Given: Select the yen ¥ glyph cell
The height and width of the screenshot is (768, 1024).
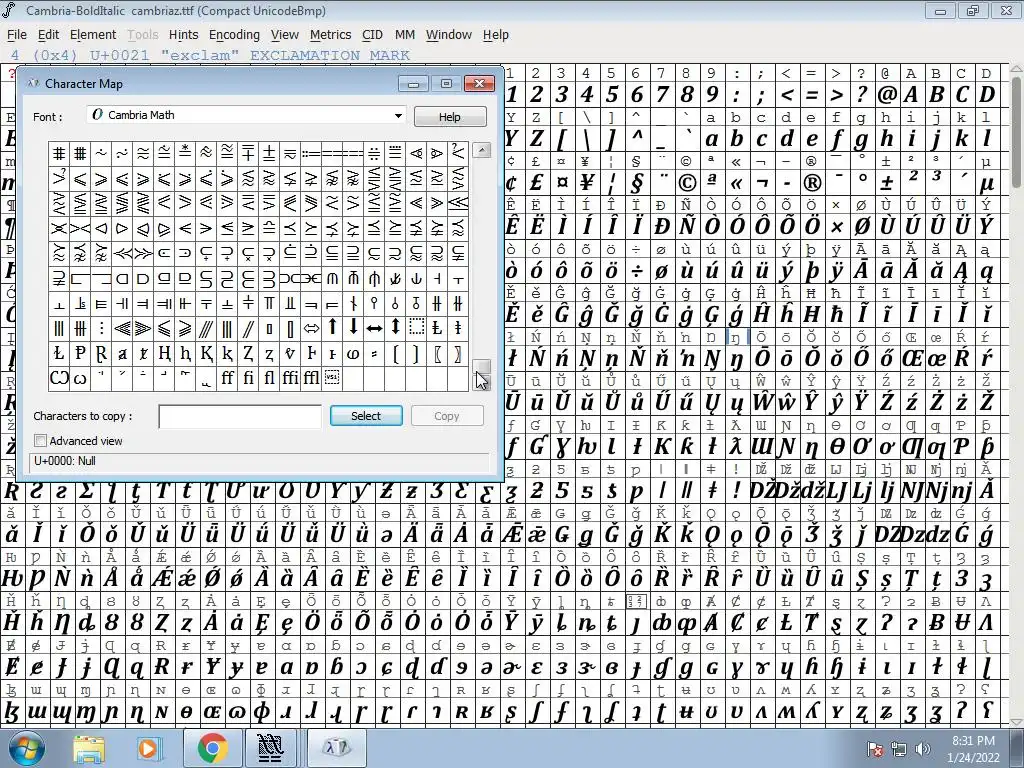Looking at the screenshot, I should pos(586,182).
